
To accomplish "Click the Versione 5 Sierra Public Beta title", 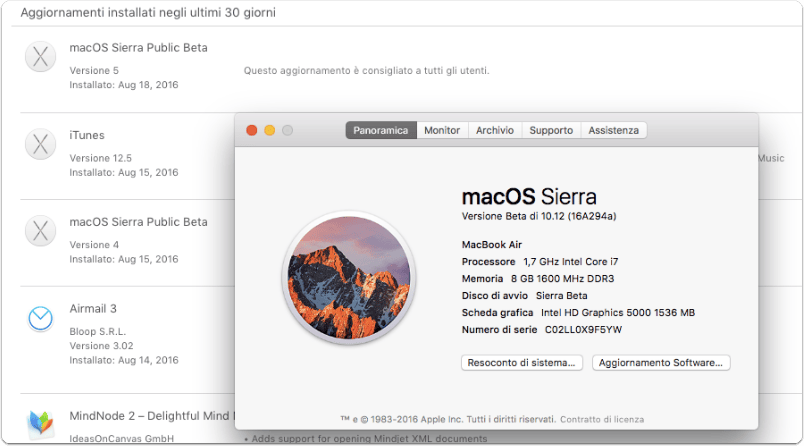I will click(x=138, y=48).
